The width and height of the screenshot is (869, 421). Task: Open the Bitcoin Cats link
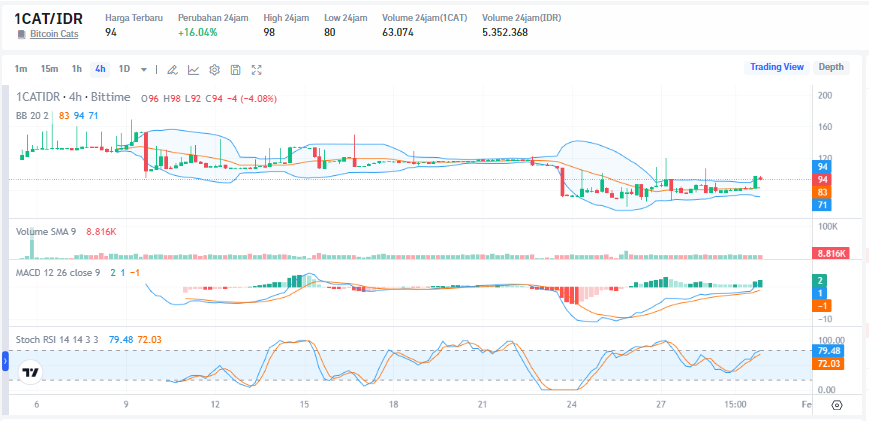(x=54, y=34)
